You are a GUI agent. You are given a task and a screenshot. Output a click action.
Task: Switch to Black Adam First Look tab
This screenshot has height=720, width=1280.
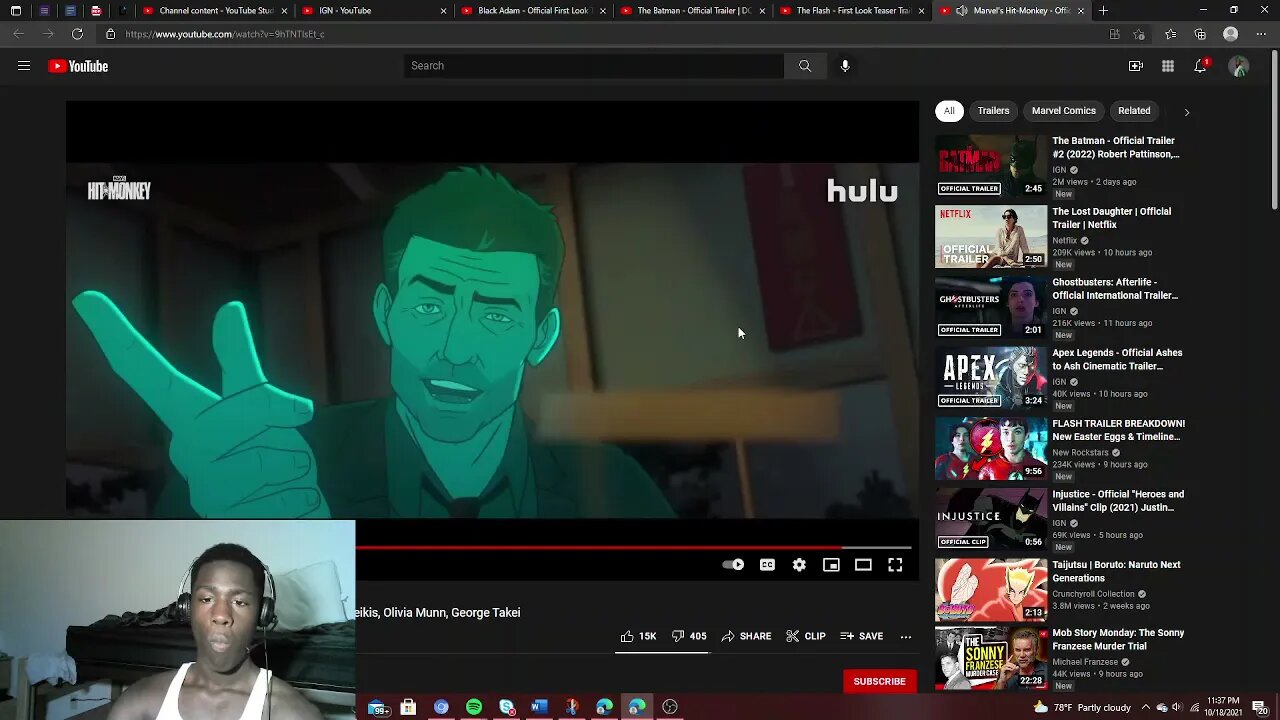534,11
